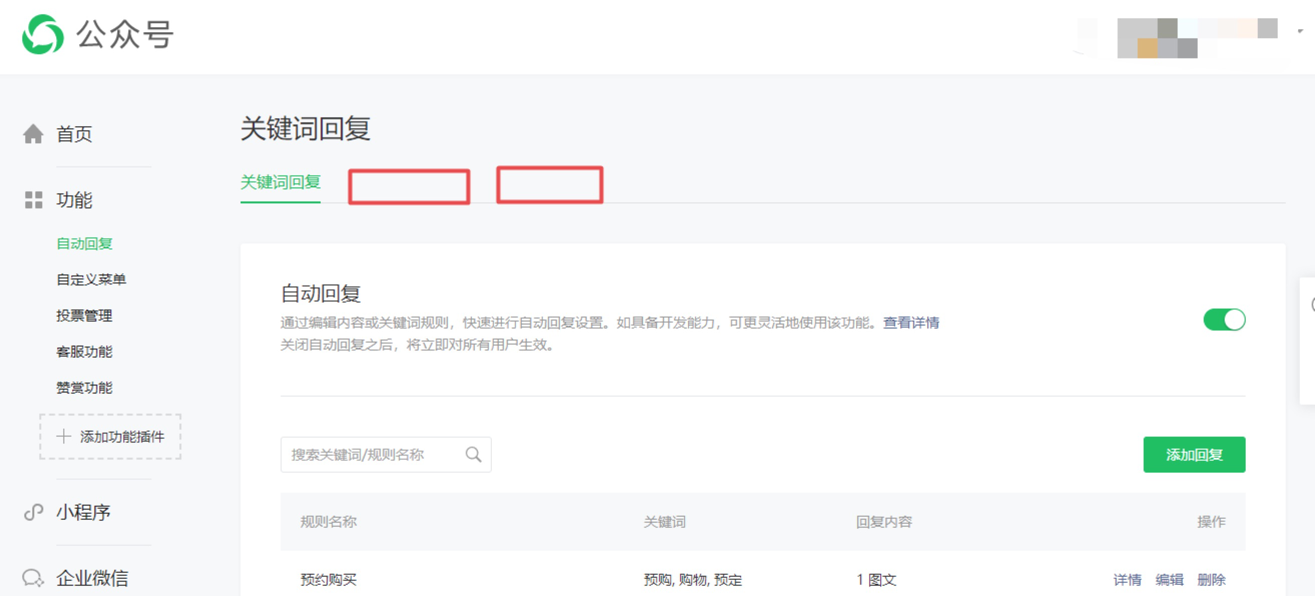Open the 查看详情 link
1315x596 pixels.
click(x=911, y=323)
